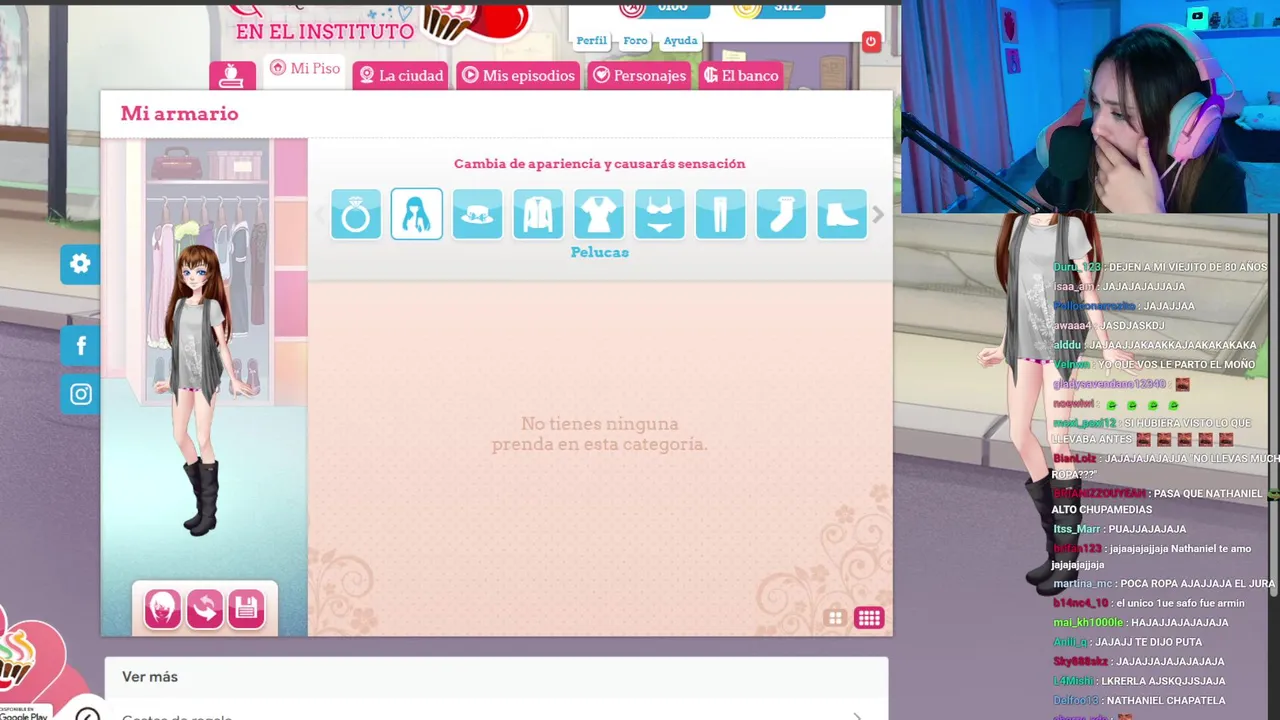Open the cake icon tab

coord(232,75)
